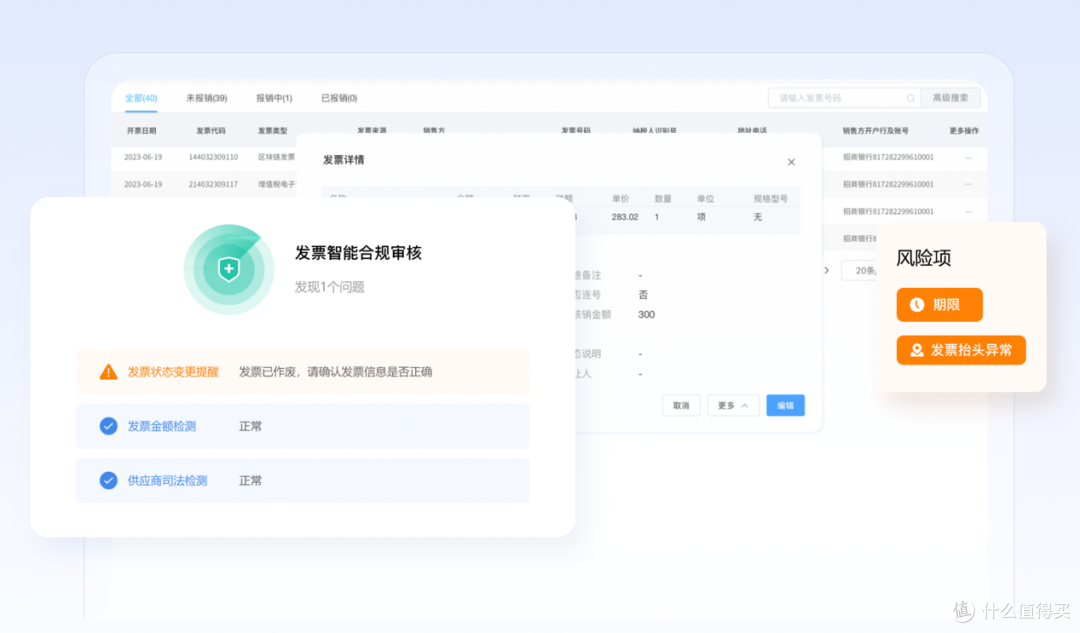This screenshot has width=1080, height=633.
Task: Click the 风险项 panel heading
Action: coord(924,258)
